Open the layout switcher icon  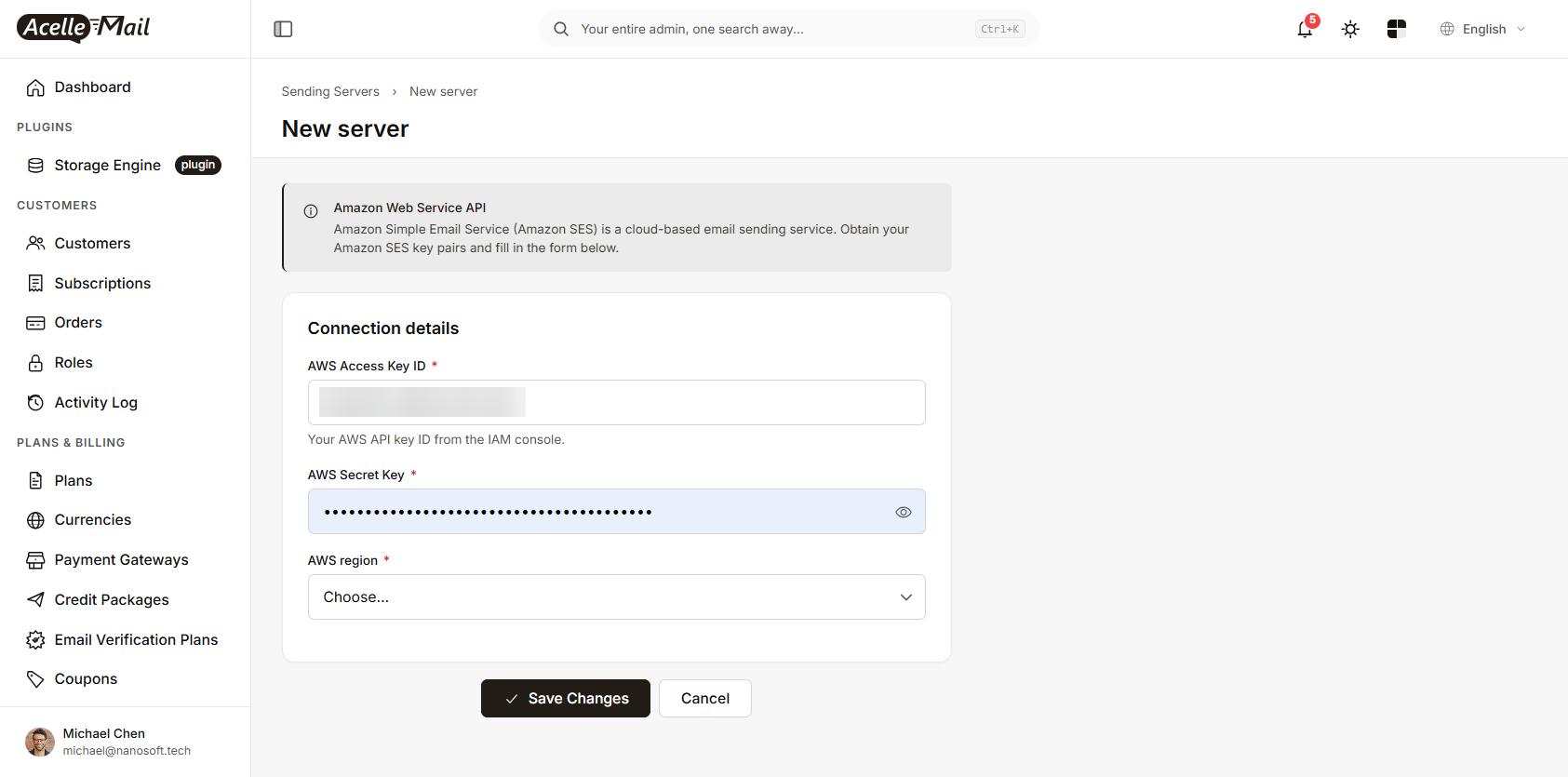(x=1396, y=29)
